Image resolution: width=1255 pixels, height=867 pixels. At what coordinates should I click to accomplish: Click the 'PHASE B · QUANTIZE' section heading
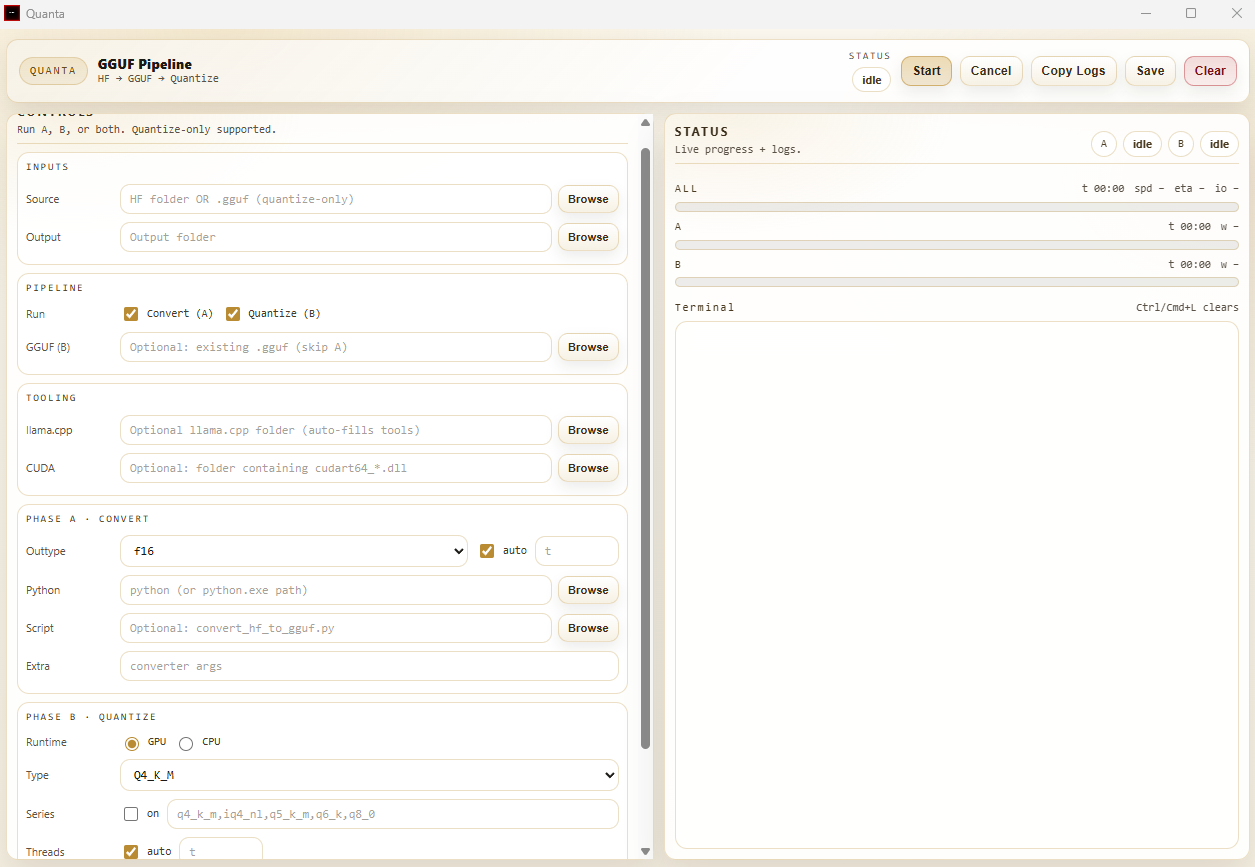click(91, 717)
